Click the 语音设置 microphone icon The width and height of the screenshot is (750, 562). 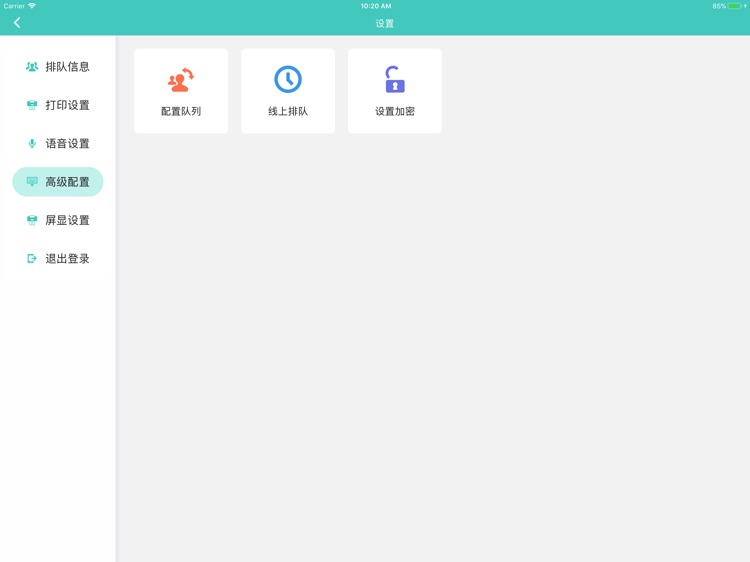click(32, 143)
